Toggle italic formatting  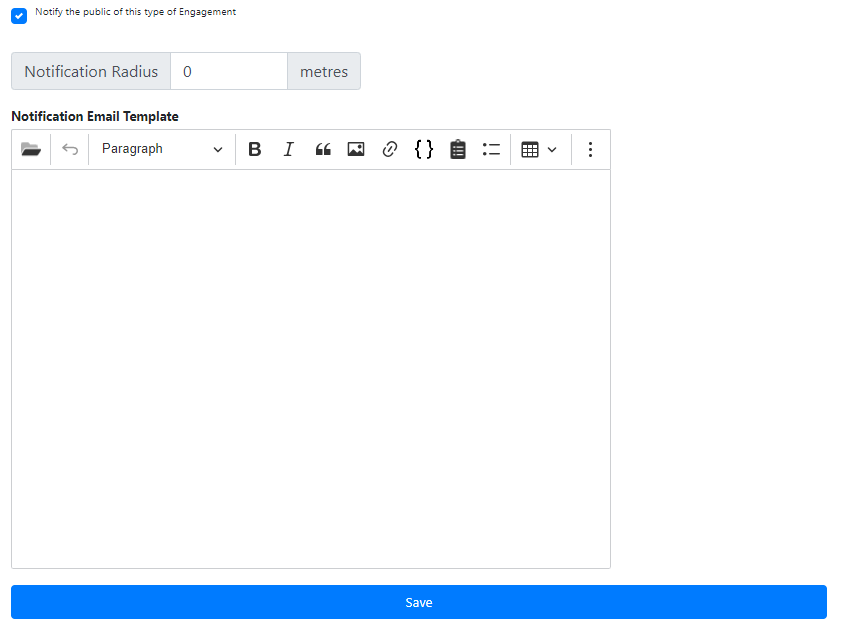coord(289,149)
